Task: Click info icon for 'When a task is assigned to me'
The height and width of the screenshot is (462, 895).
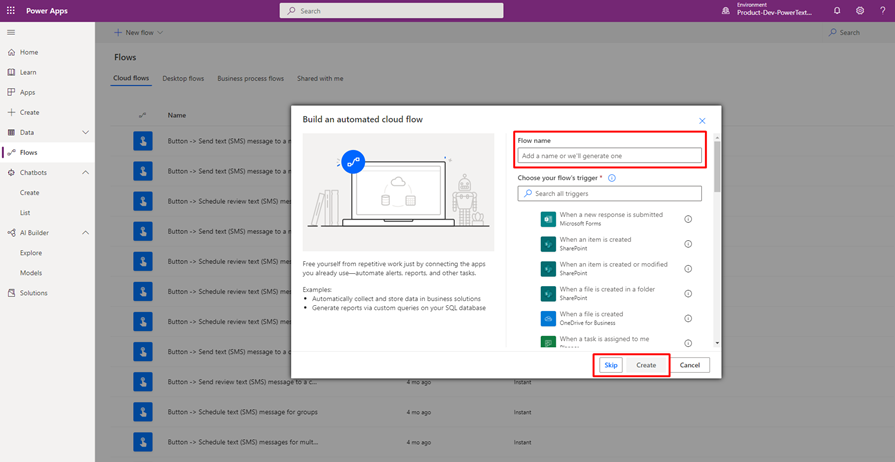Action: pos(688,343)
